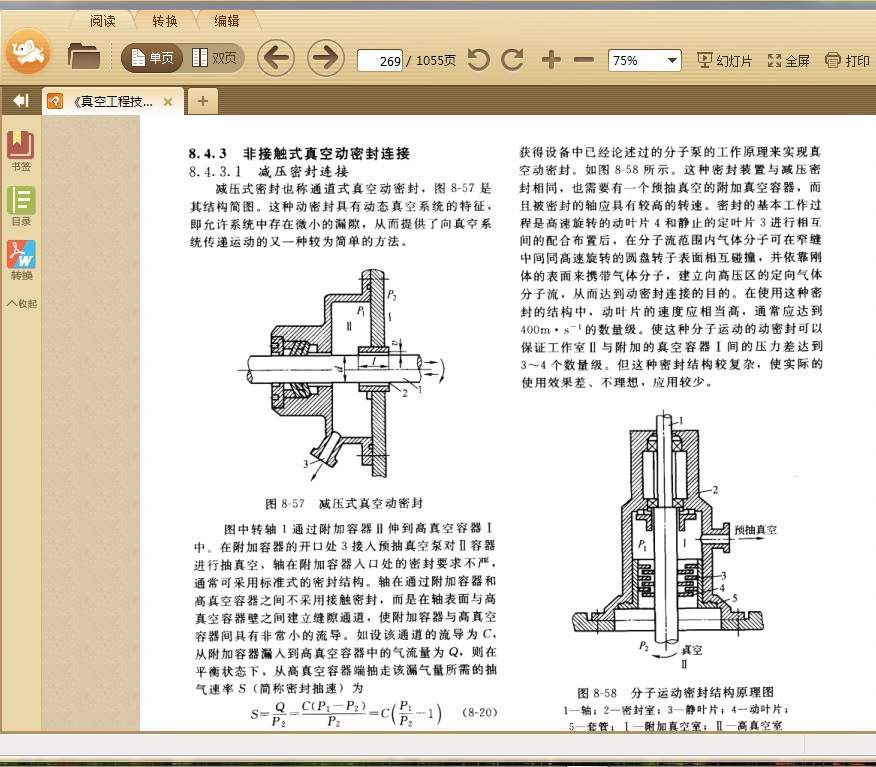Click the heading 8.4.3 非接触式真空动密封连接
The height and width of the screenshot is (767, 876).
click(x=299, y=154)
